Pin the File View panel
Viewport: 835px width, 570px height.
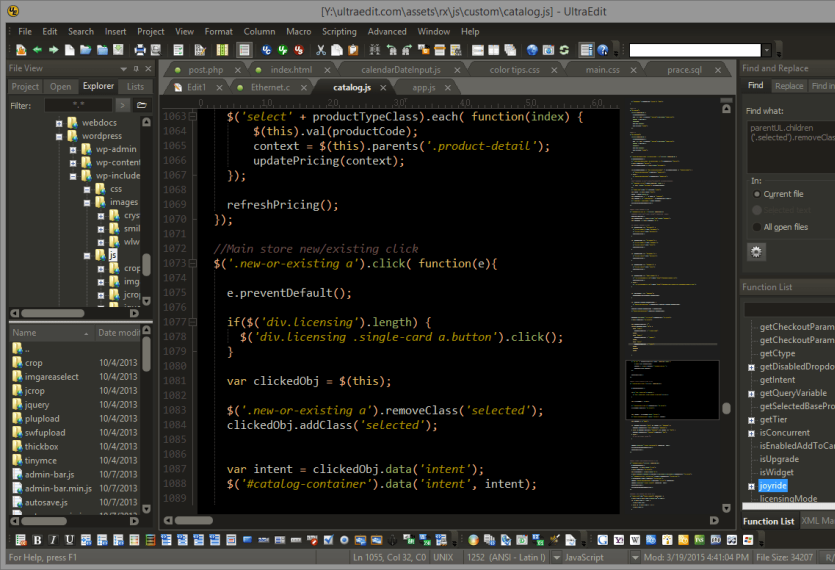click(136, 69)
